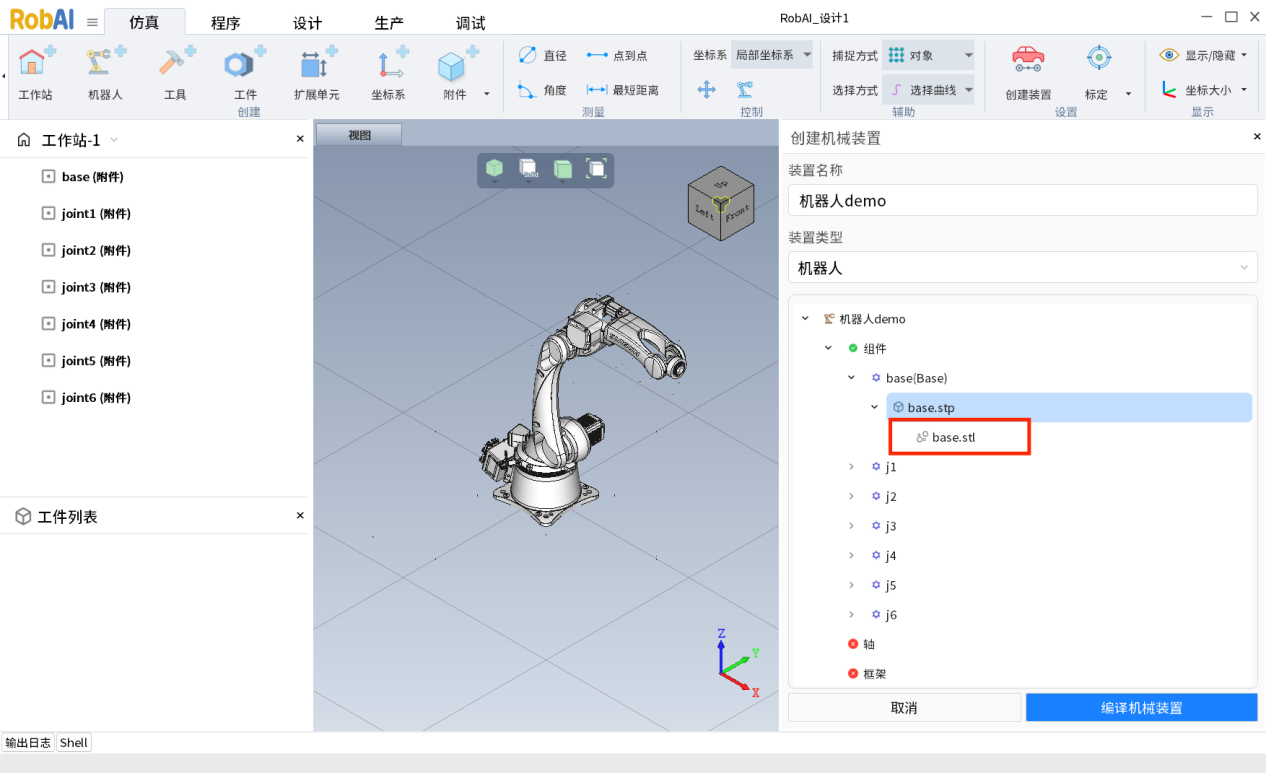Expand the j3 node
1266x773 pixels.
click(x=851, y=526)
